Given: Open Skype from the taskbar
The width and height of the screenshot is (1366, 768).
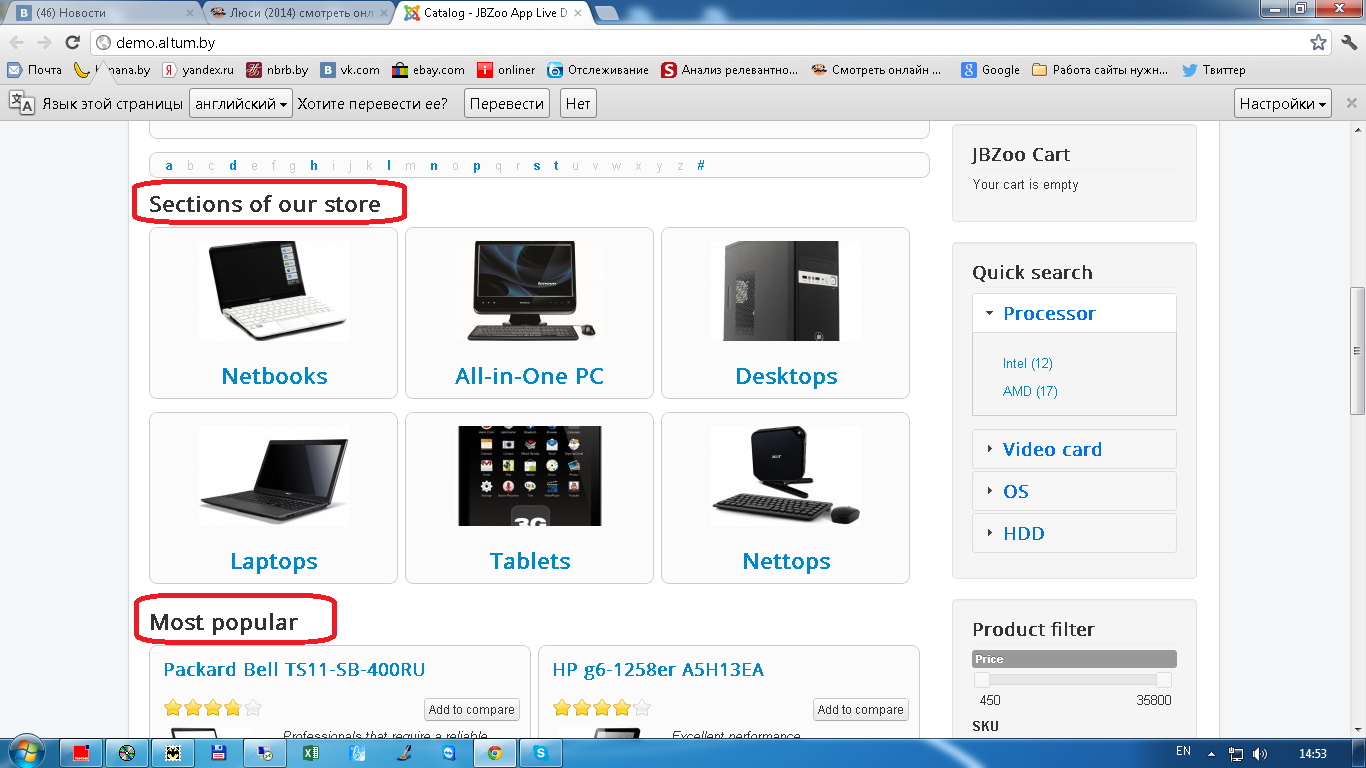Looking at the screenshot, I should click(x=541, y=753).
